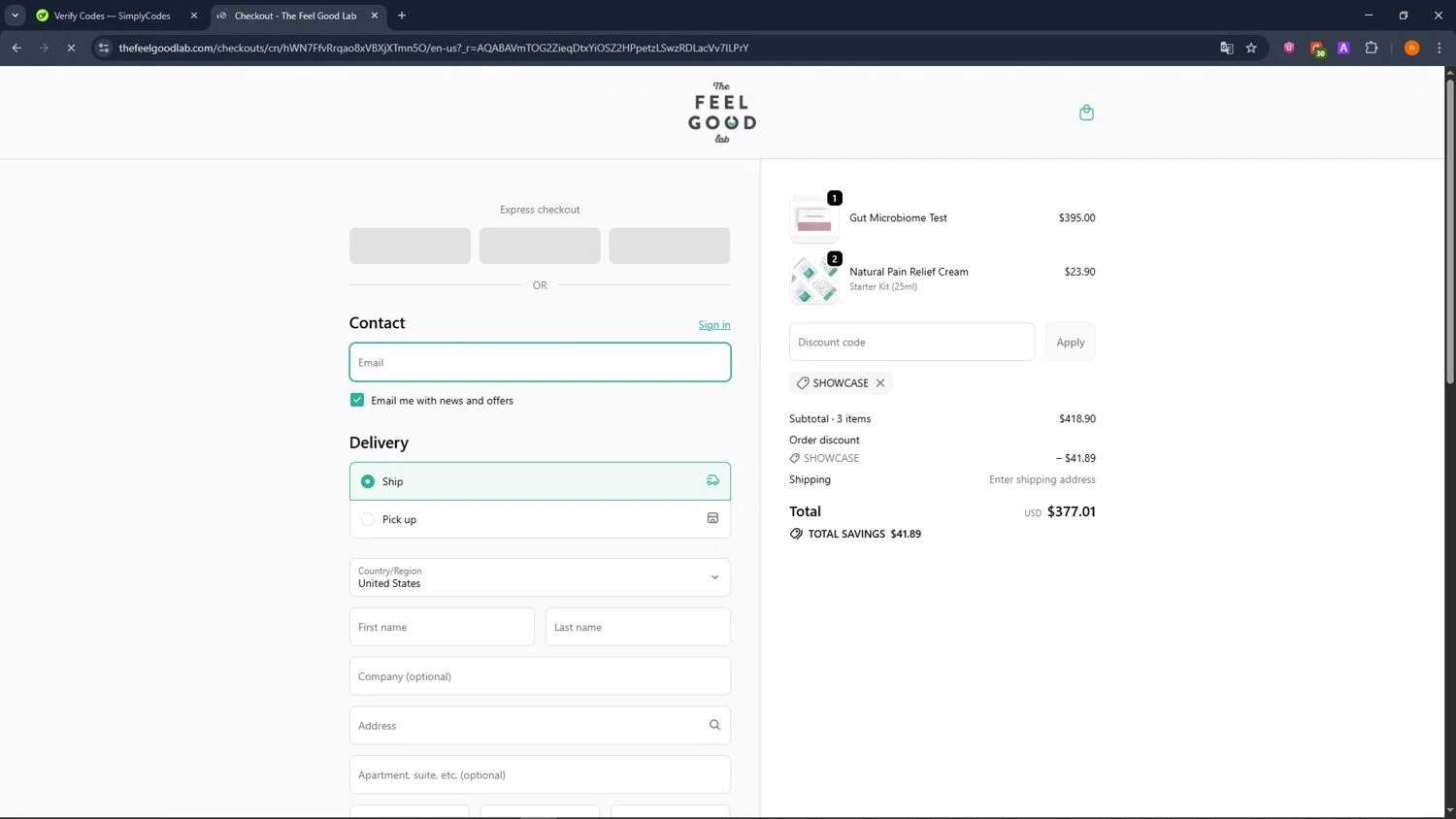Click the Gut Microbiome Test product thumbnail
The image size is (1456, 819).
click(814, 220)
